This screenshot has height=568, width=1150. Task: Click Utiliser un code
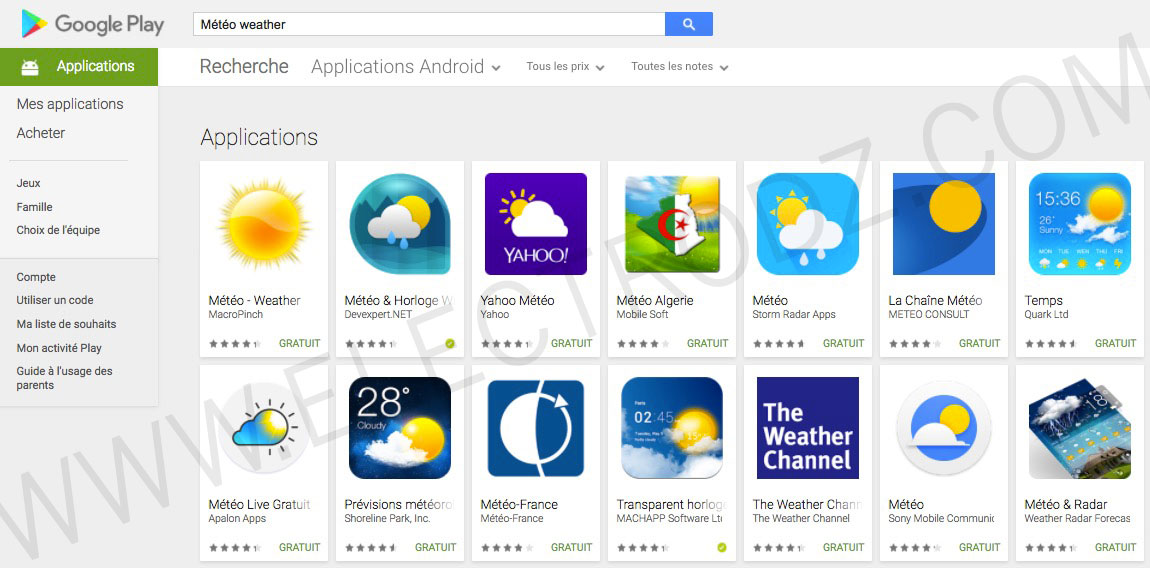coord(55,300)
